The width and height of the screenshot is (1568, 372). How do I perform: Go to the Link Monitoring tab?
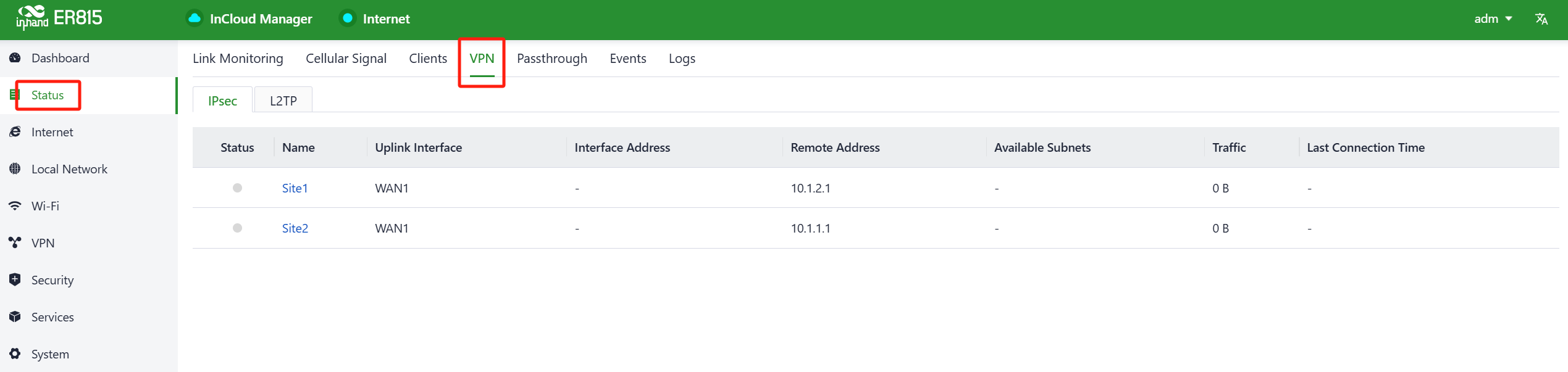tap(238, 59)
